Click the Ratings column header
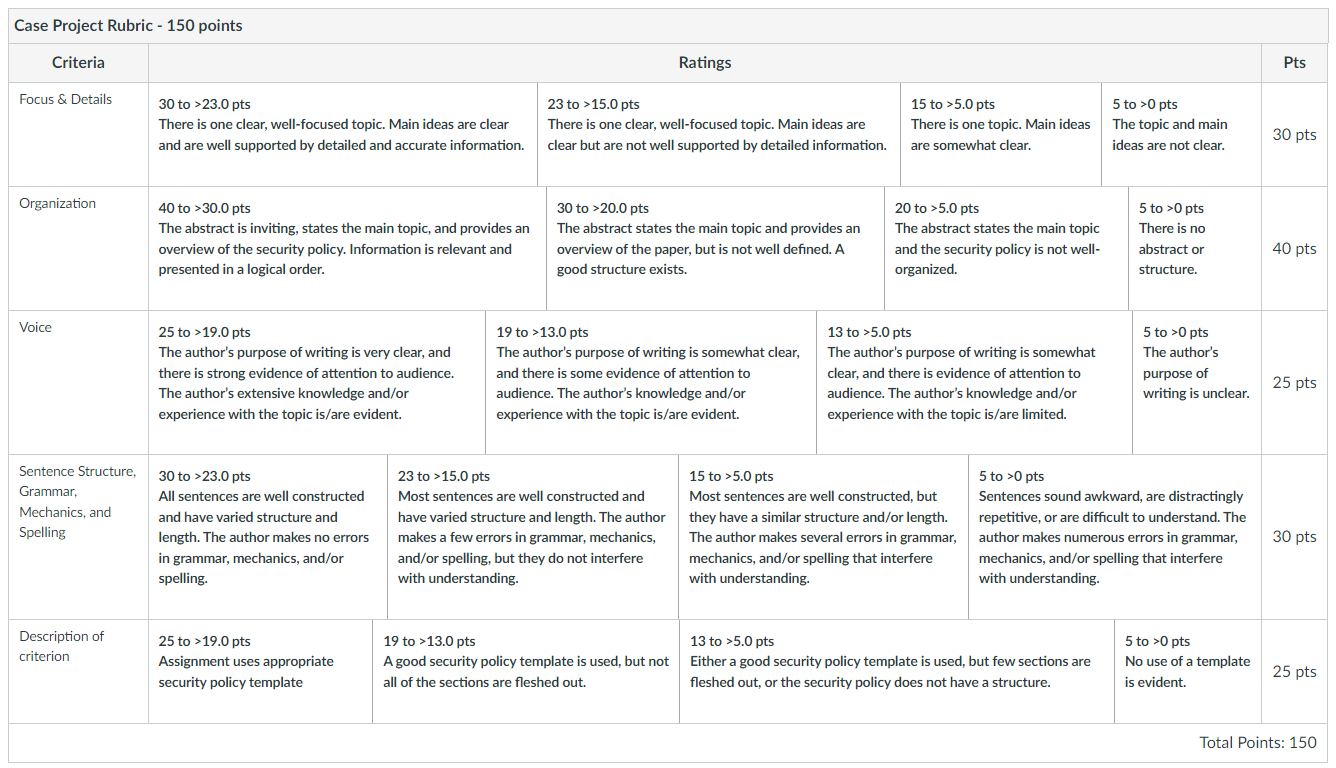Image resolution: width=1336 pixels, height=768 pixels. click(x=705, y=63)
